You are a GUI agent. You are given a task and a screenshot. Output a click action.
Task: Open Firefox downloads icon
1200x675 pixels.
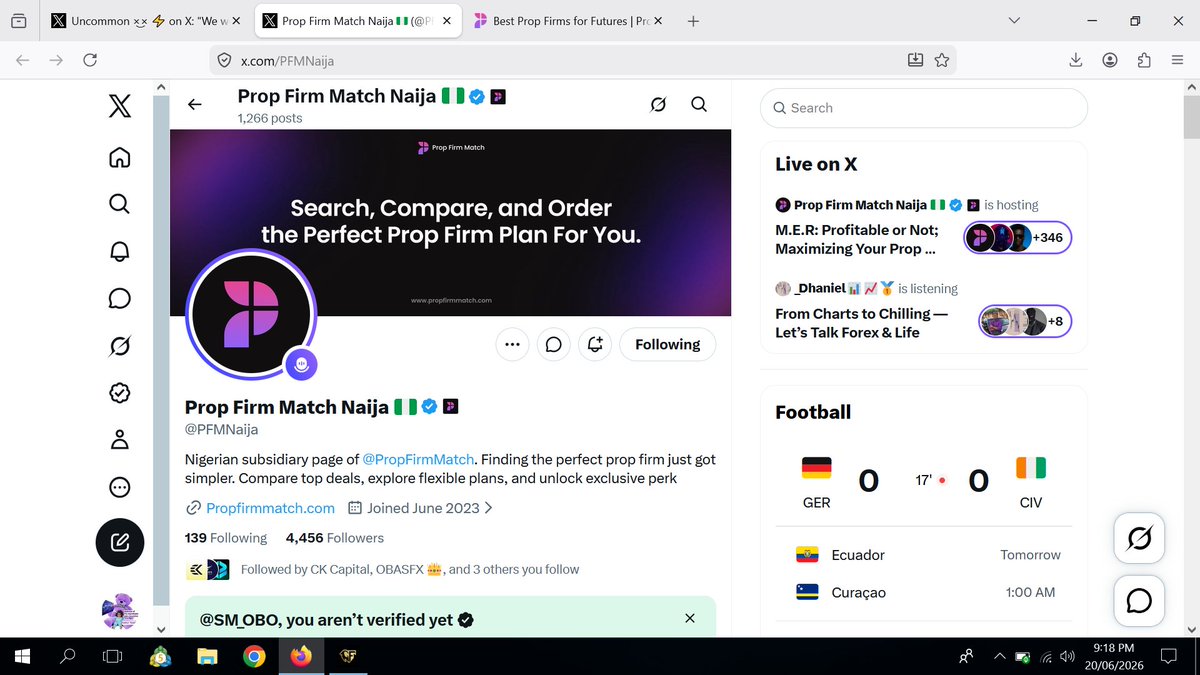coord(1076,61)
